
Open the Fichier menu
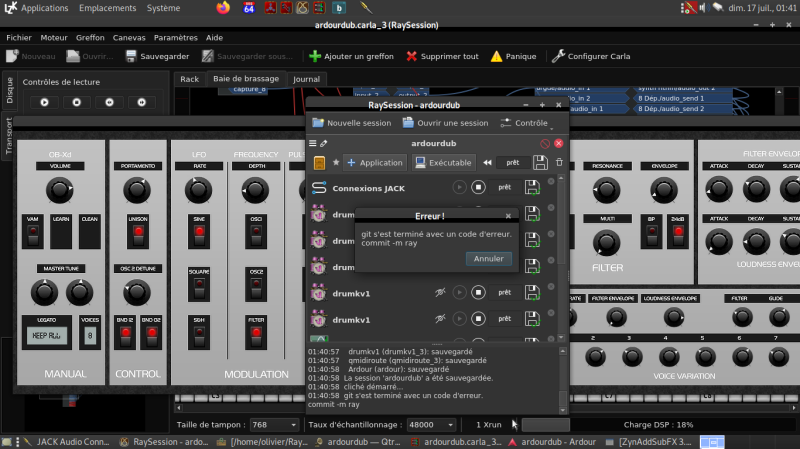click(x=19, y=37)
